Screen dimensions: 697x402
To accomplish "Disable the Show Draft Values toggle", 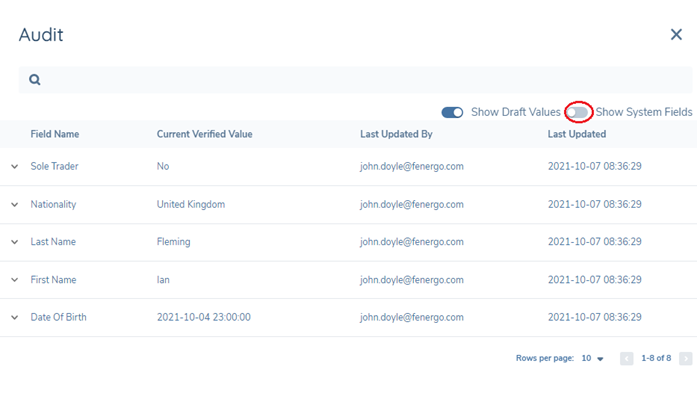I will (452, 113).
